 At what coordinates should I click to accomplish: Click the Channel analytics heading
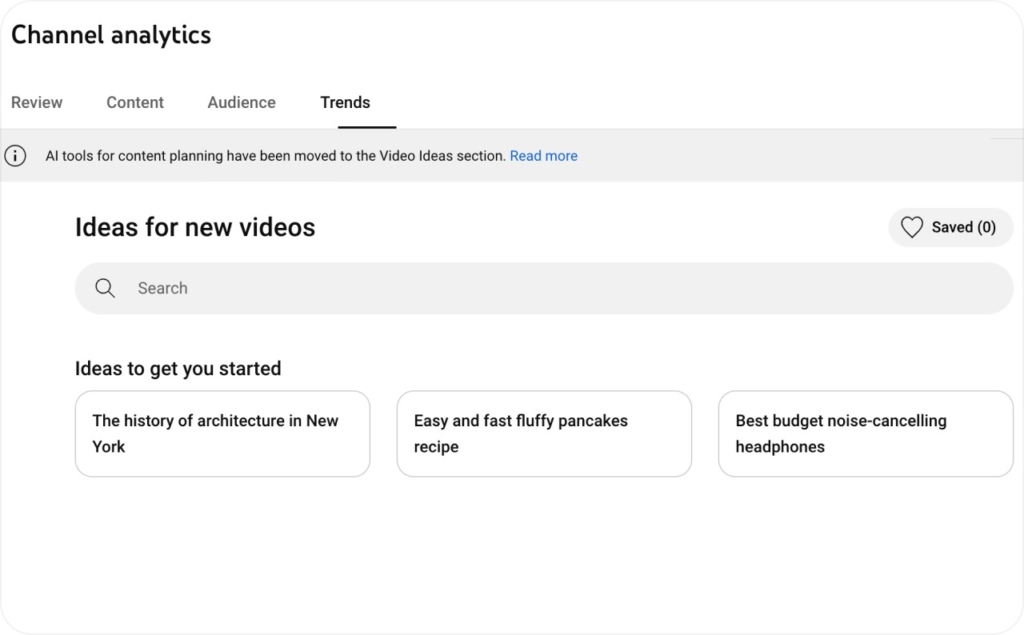point(110,34)
